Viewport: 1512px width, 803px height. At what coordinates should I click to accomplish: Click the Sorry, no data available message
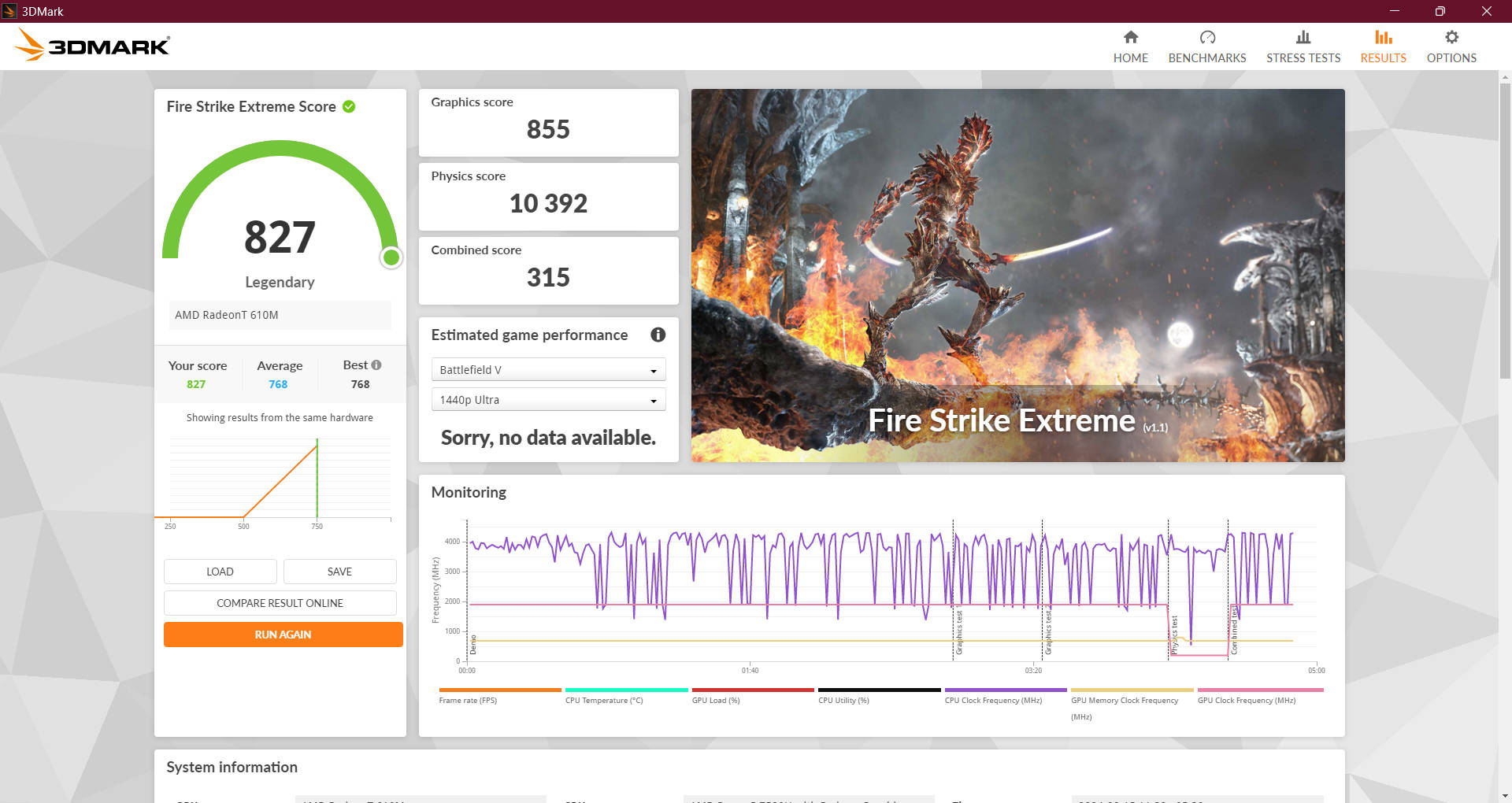tap(548, 438)
